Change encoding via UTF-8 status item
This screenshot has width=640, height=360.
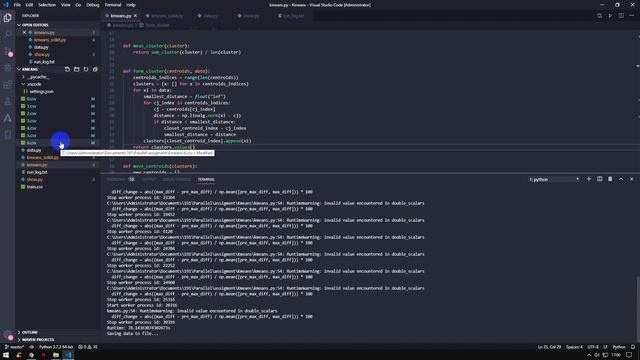pyautogui.click(x=593, y=347)
